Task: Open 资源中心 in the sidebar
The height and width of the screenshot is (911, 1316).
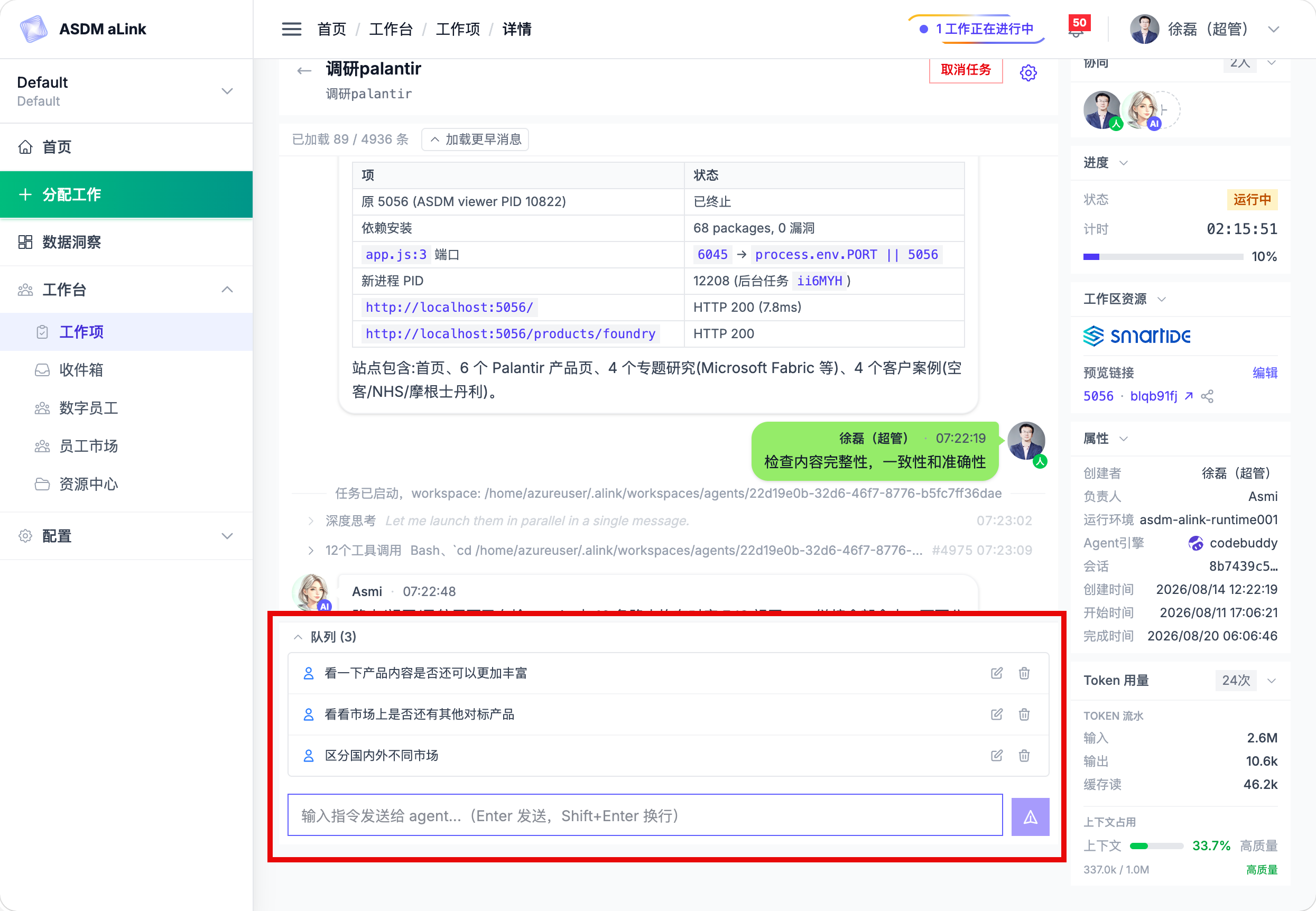Action: (x=126, y=484)
